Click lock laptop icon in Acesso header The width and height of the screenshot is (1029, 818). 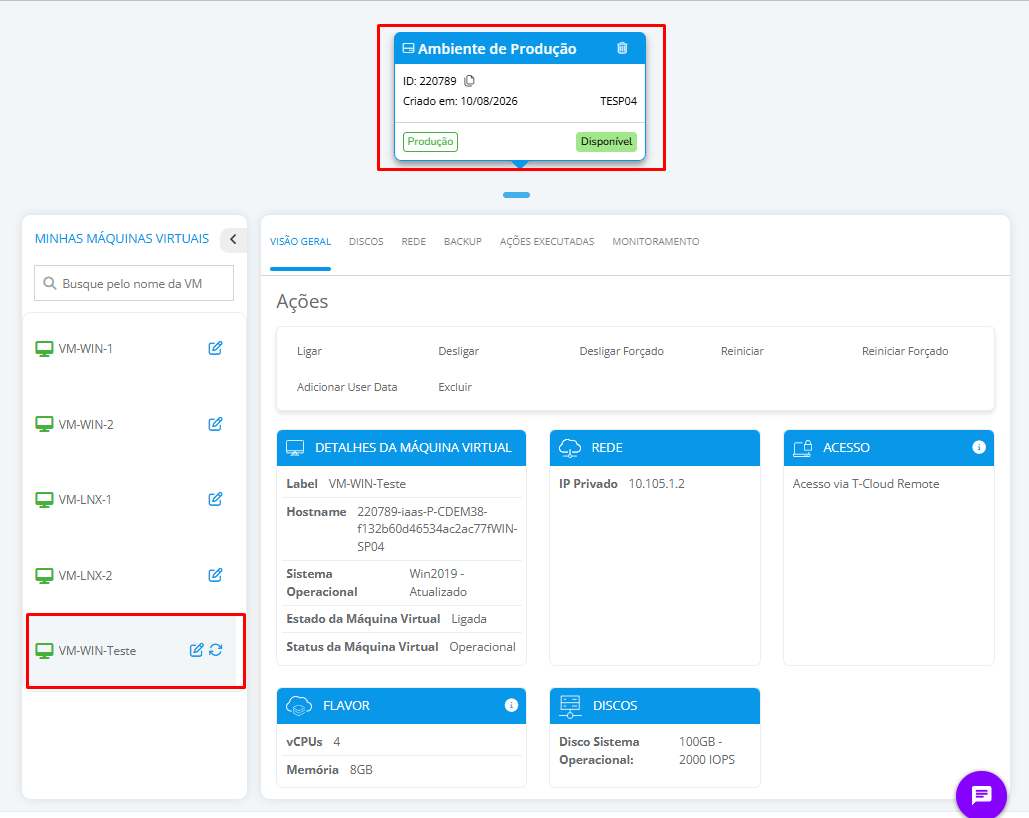pyautogui.click(x=803, y=448)
